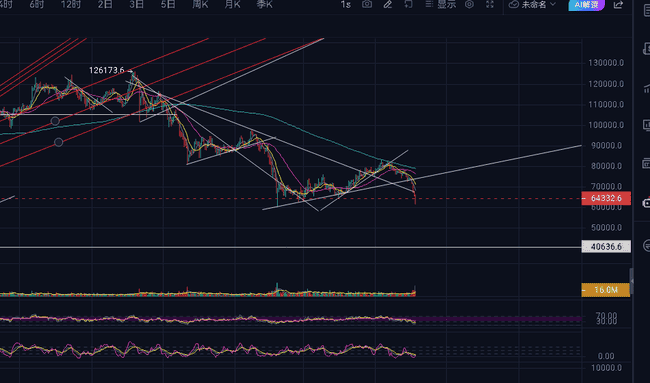Viewport: 650px width, 383px height.
Task: Switch to weekly 周K chart
Action: [x=200, y=5]
